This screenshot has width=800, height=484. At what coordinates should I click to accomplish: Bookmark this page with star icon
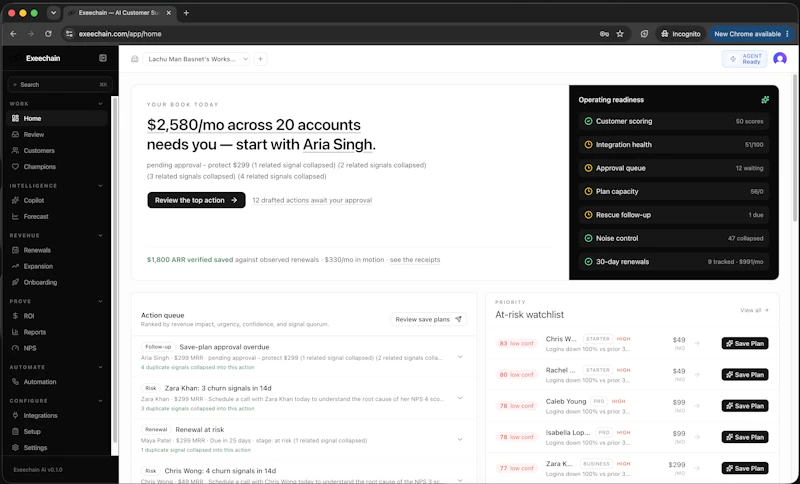[x=620, y=34]
